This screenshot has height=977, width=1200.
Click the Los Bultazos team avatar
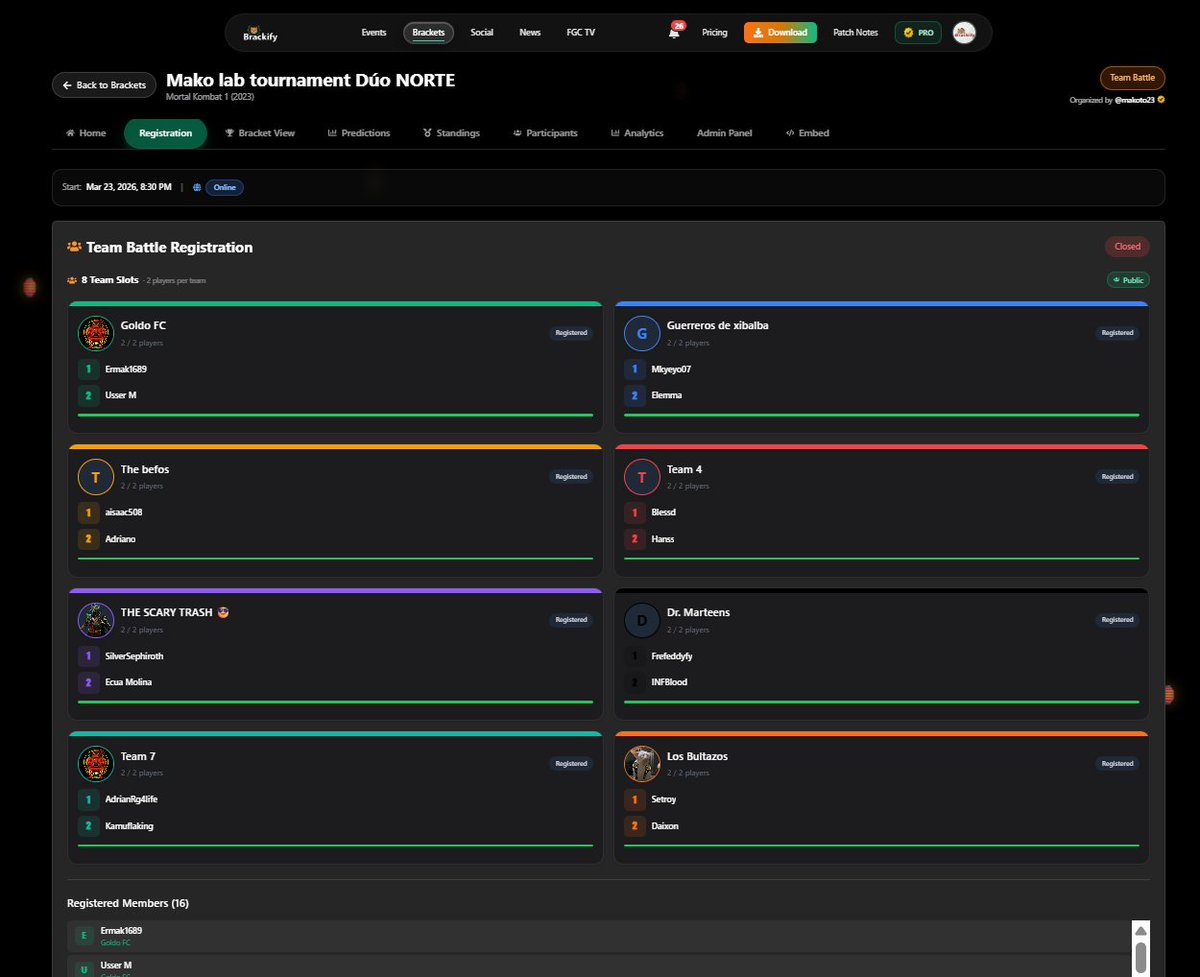tap(642, 764)
